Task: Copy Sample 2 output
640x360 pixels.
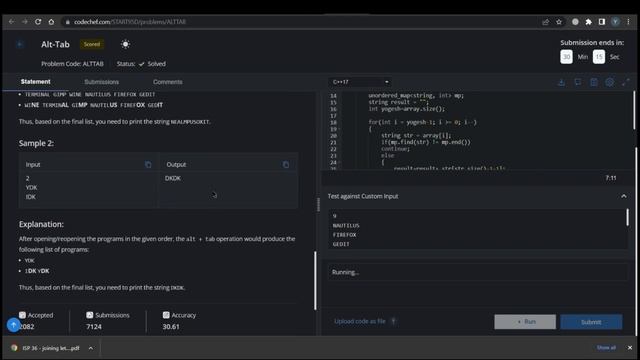Action: tap(286, 164)
